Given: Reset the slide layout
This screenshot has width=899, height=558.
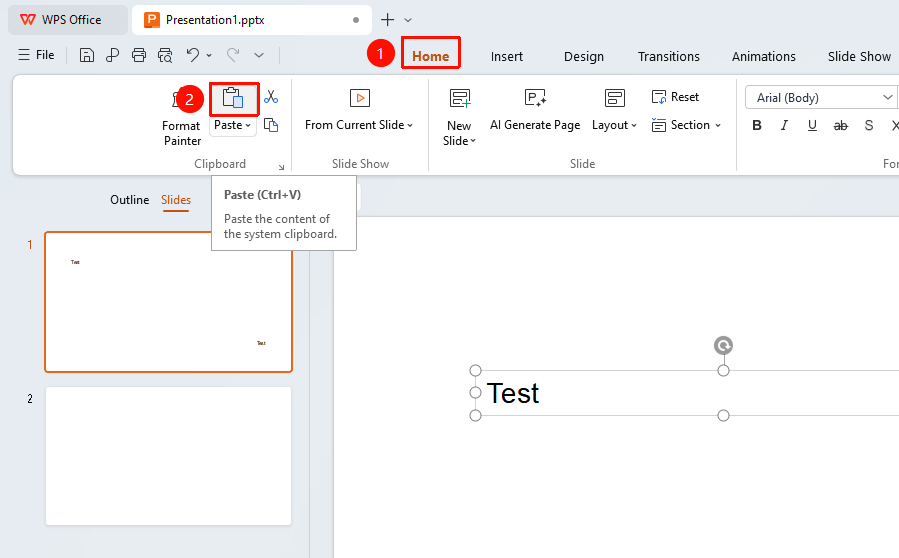Looking at the screenshot, I should [675, 97].
